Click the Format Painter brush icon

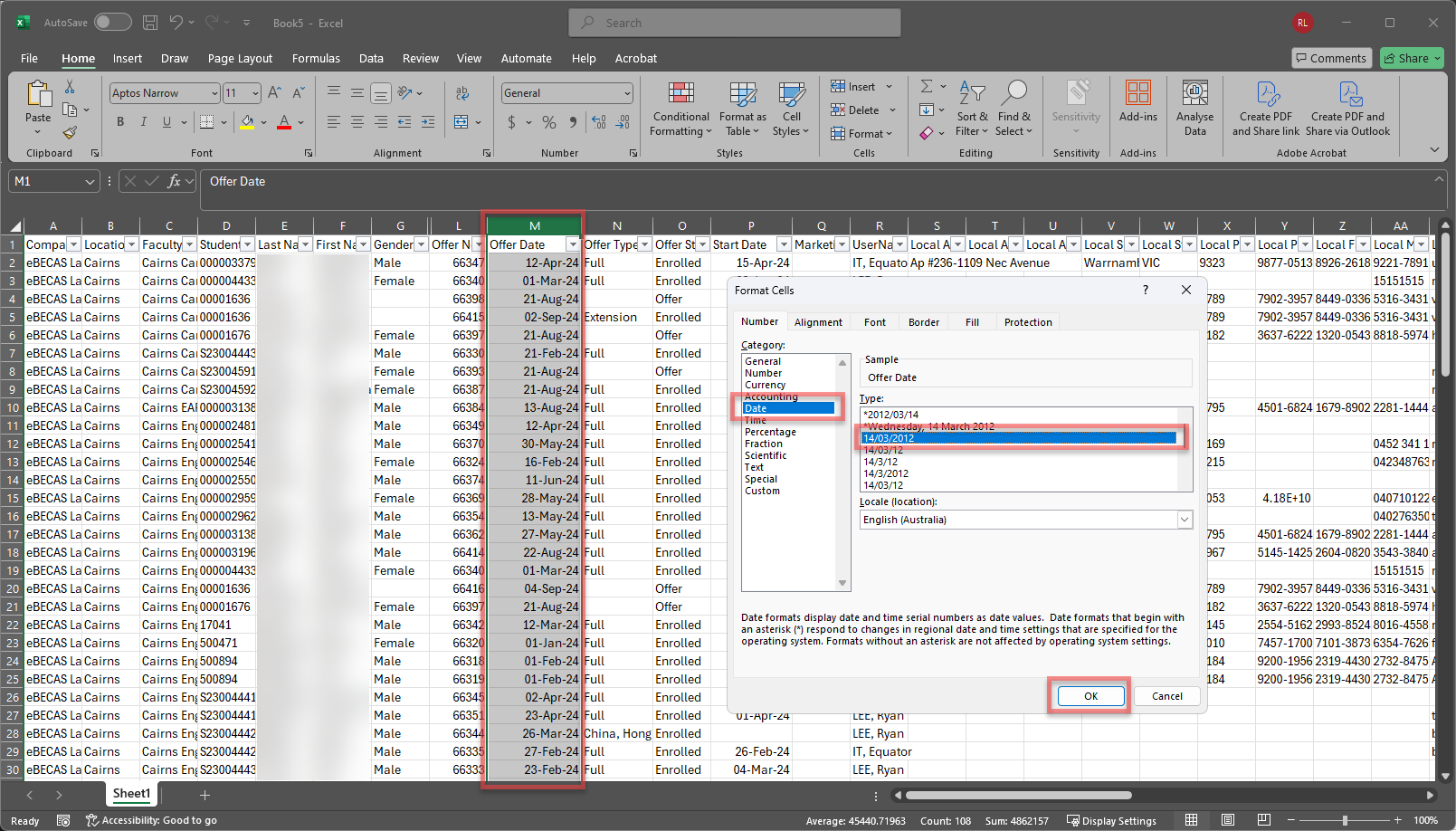pyautogui.click(x=70, y=133)
